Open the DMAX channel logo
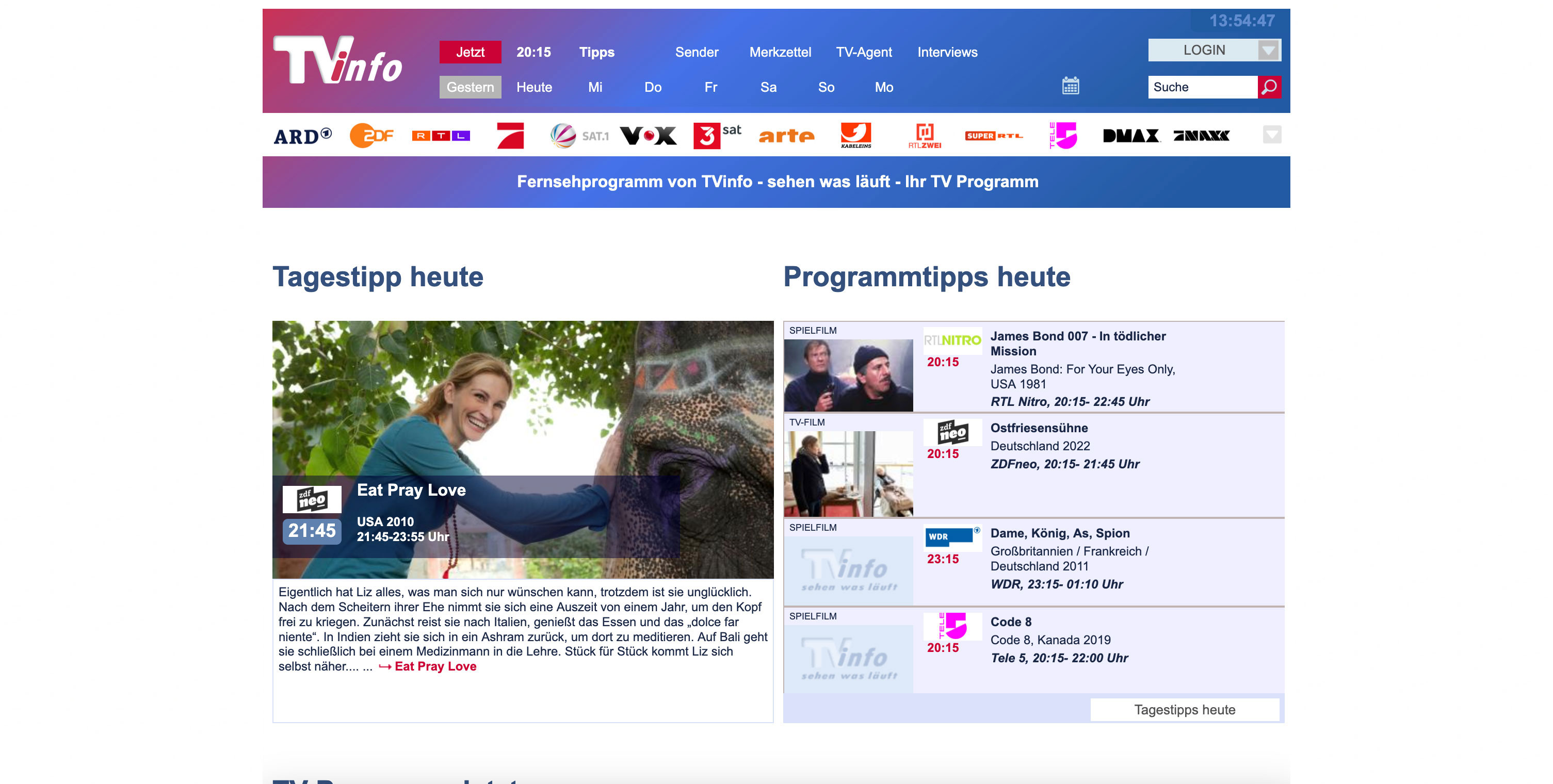 (x=1131, y=136)
